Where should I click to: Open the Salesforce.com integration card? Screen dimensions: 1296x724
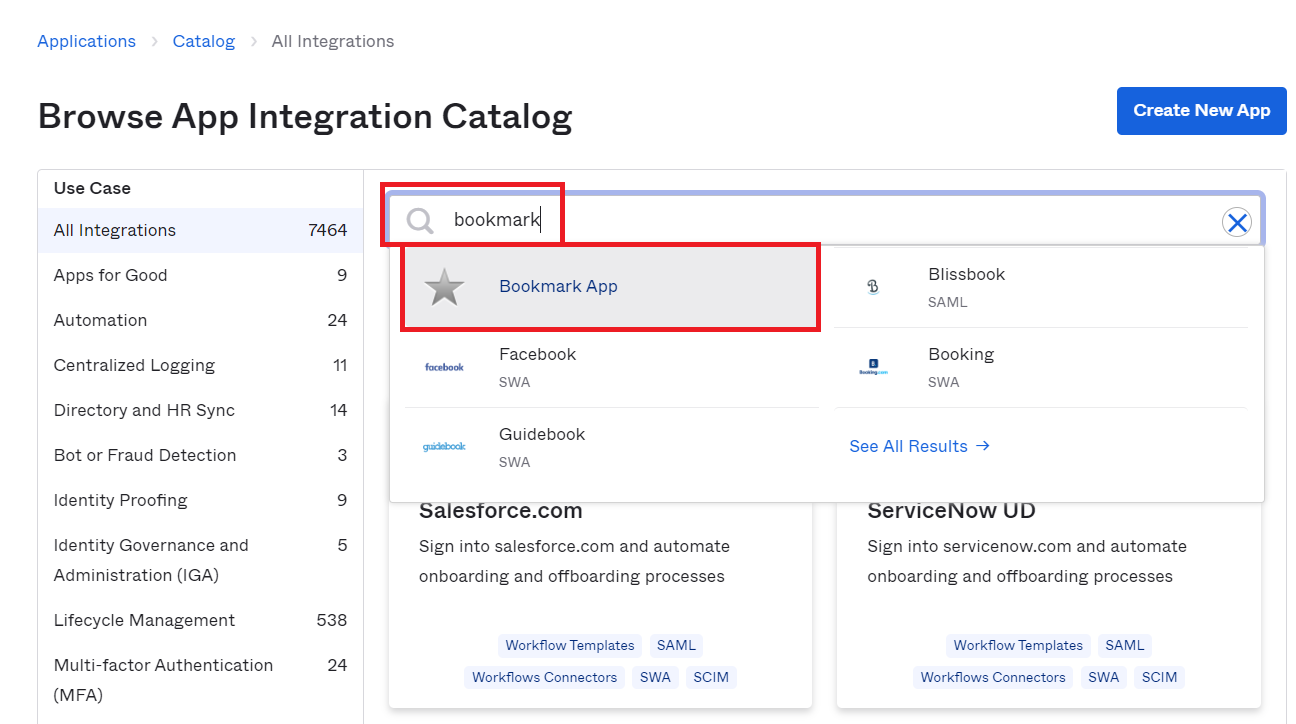tap(600, 600)
